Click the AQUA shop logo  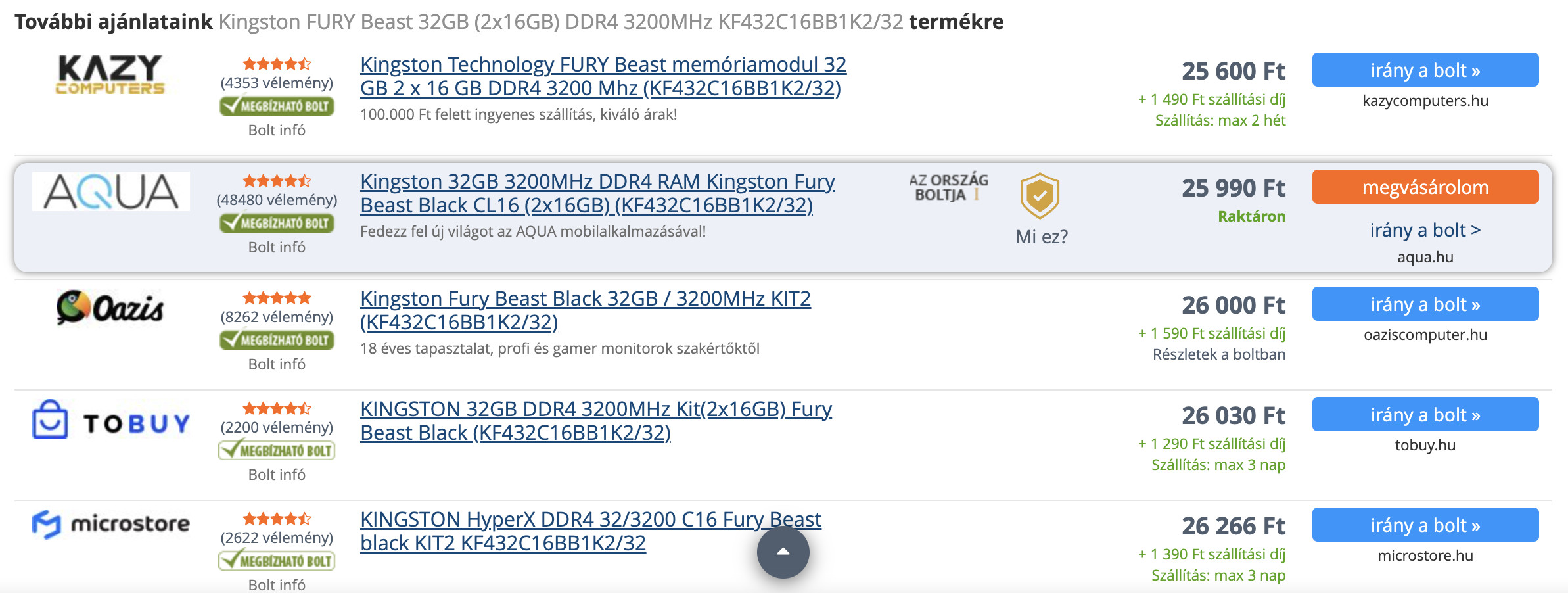(111, 191)
